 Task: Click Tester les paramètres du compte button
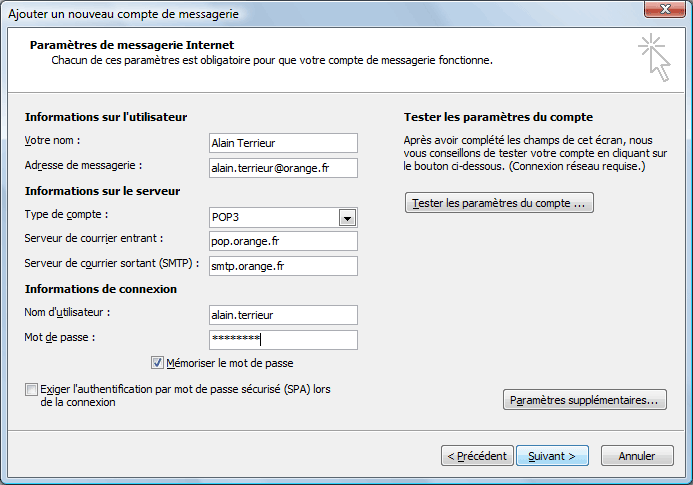pyautogui.click(x=499, y=203)
